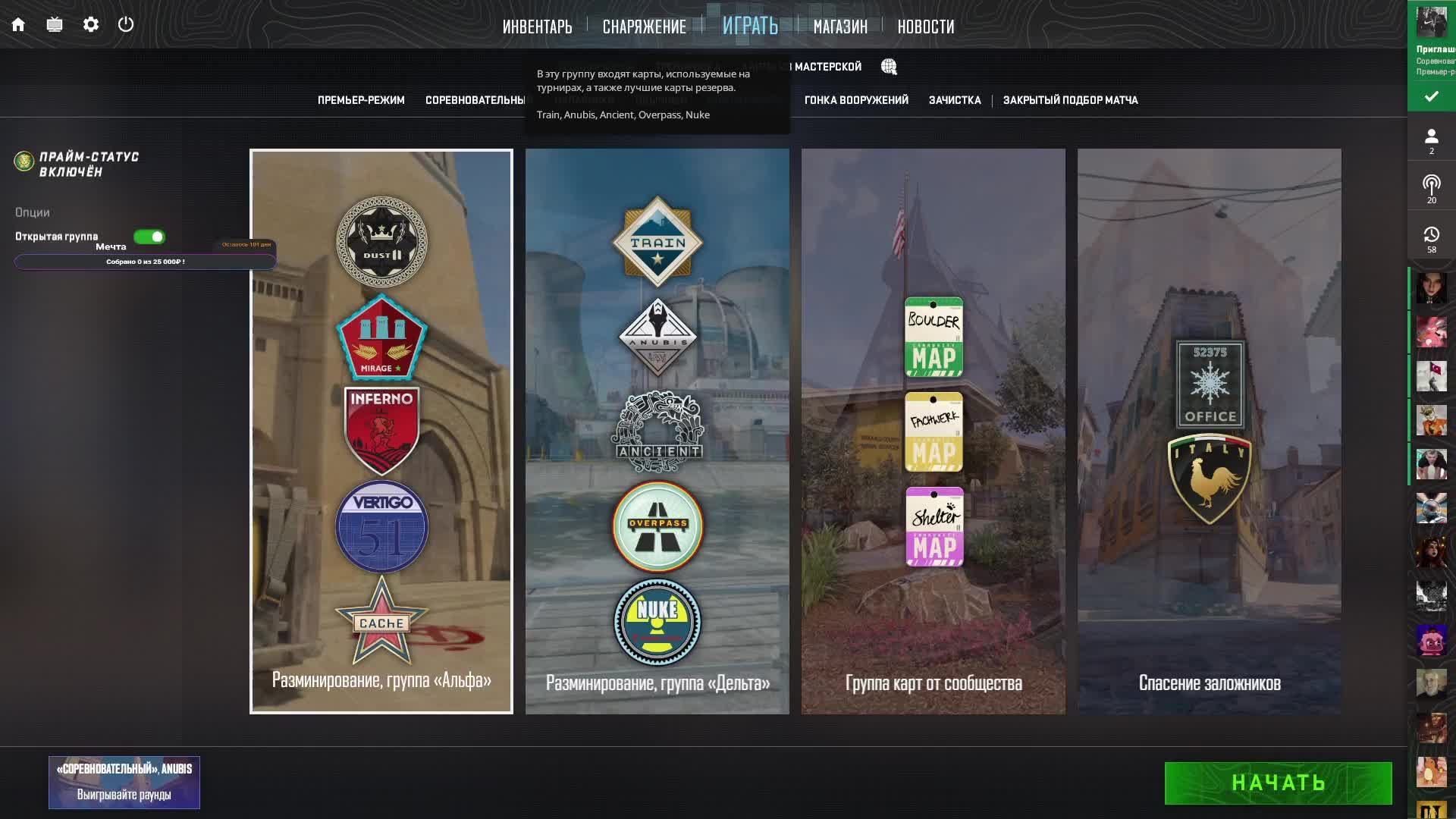This screenshot has height=819, width=1456.
Task: Select the ЗАЧИСТКА mode tab
Action: pyautogui.click(x=955, y=100)
